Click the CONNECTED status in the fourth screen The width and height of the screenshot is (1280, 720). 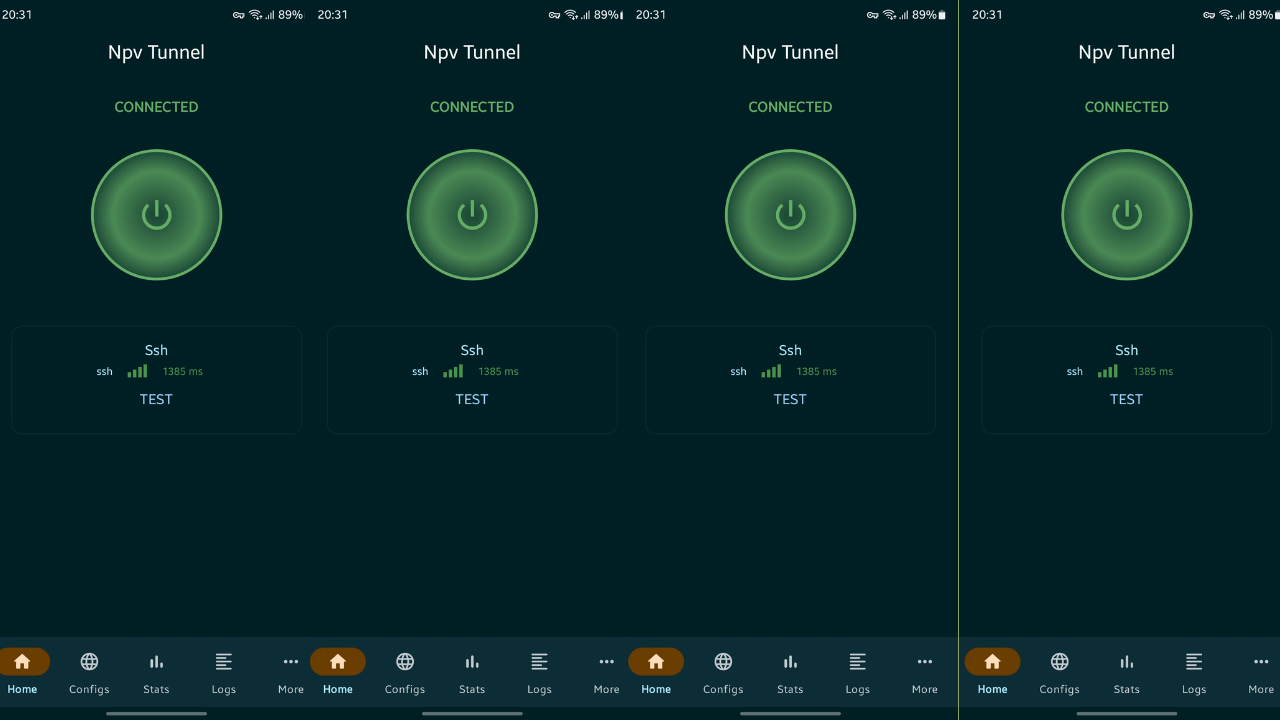pyautogui.click(x=1127, y=107)
